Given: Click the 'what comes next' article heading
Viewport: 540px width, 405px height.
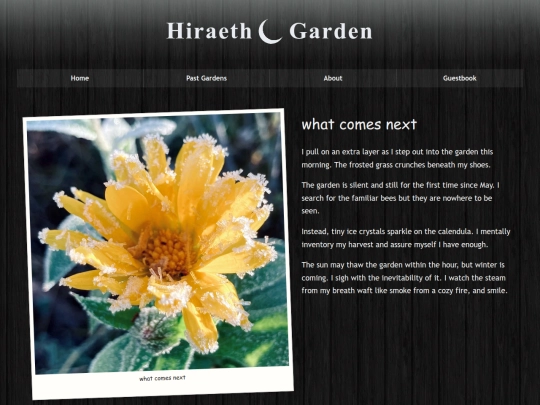Looking at the screenshot, I should point(359,125).
